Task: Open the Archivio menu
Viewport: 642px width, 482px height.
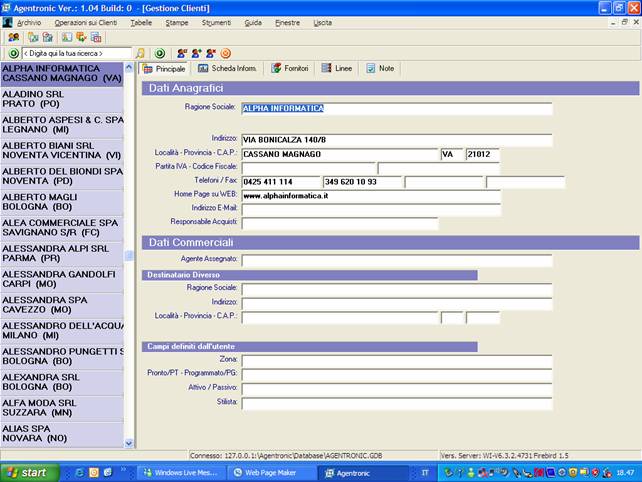Action: click(x=29, y=21)
